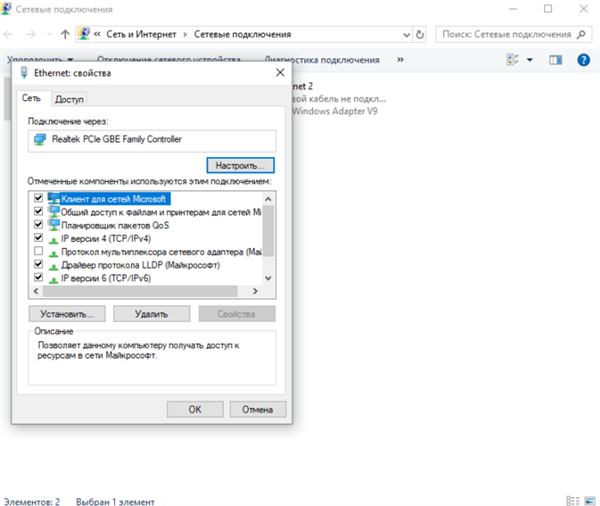This screenshot has height=506, width=600.
Task: Expand hidden path with double chevron
Action: [x=97, y=34]
